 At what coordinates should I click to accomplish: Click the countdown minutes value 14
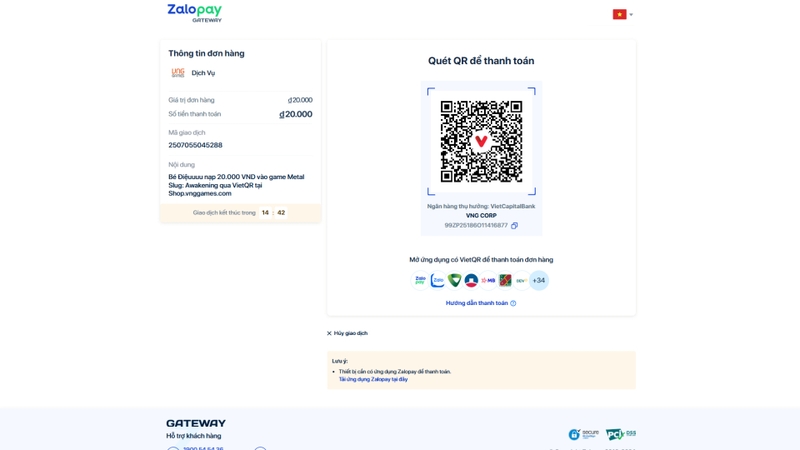click(265, 213)
